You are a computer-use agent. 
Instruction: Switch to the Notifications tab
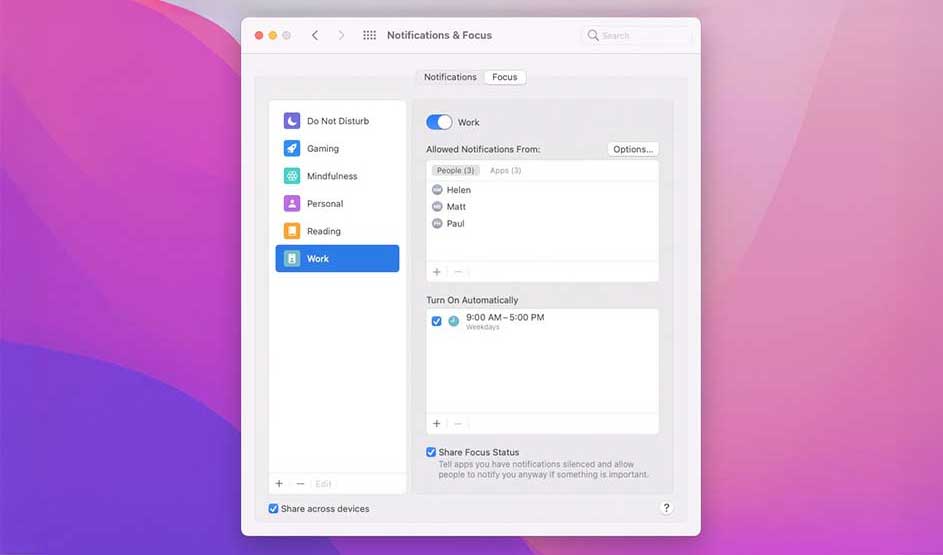pos(450,77)
